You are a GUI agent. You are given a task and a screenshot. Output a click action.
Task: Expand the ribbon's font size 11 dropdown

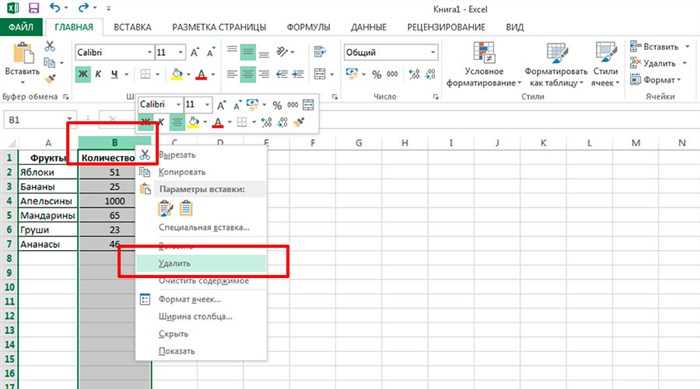coord(180,53)
